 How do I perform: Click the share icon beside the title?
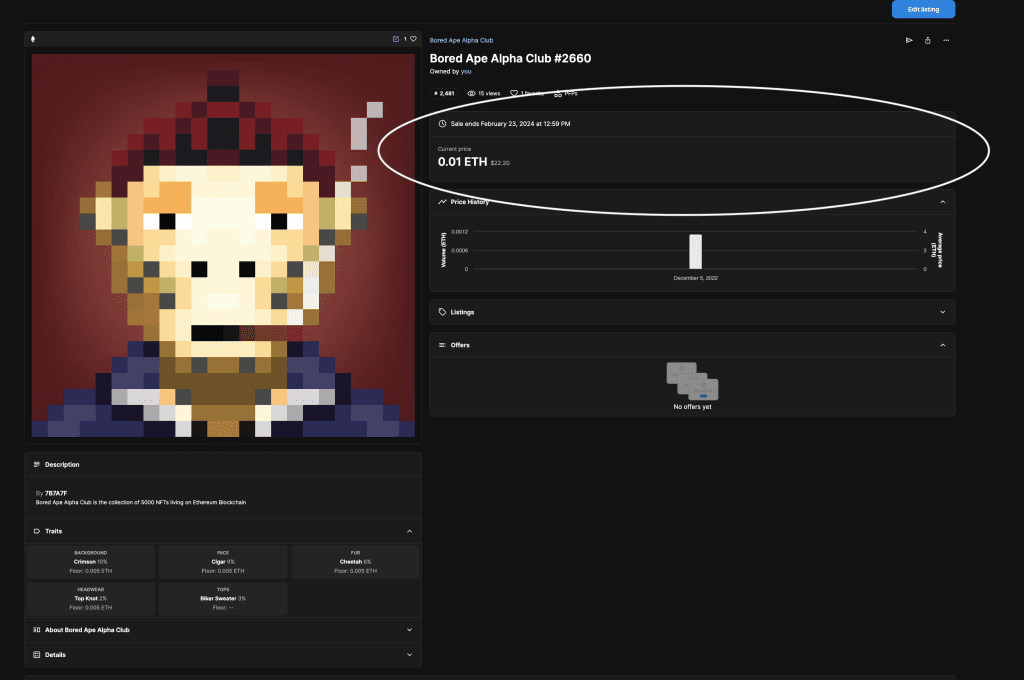coord(928,40)
